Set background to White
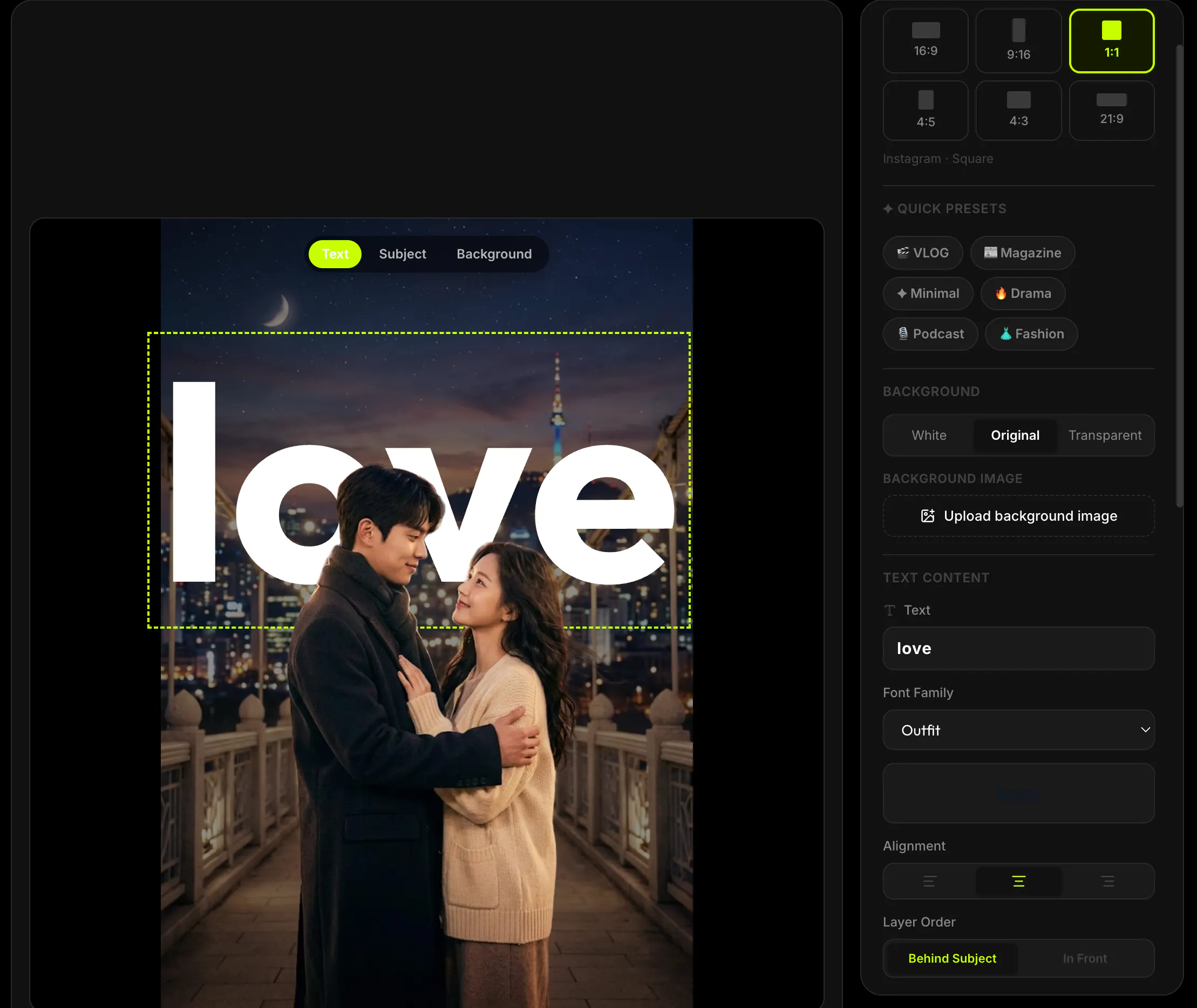Screen dimensions: 1197x1008 929,435
